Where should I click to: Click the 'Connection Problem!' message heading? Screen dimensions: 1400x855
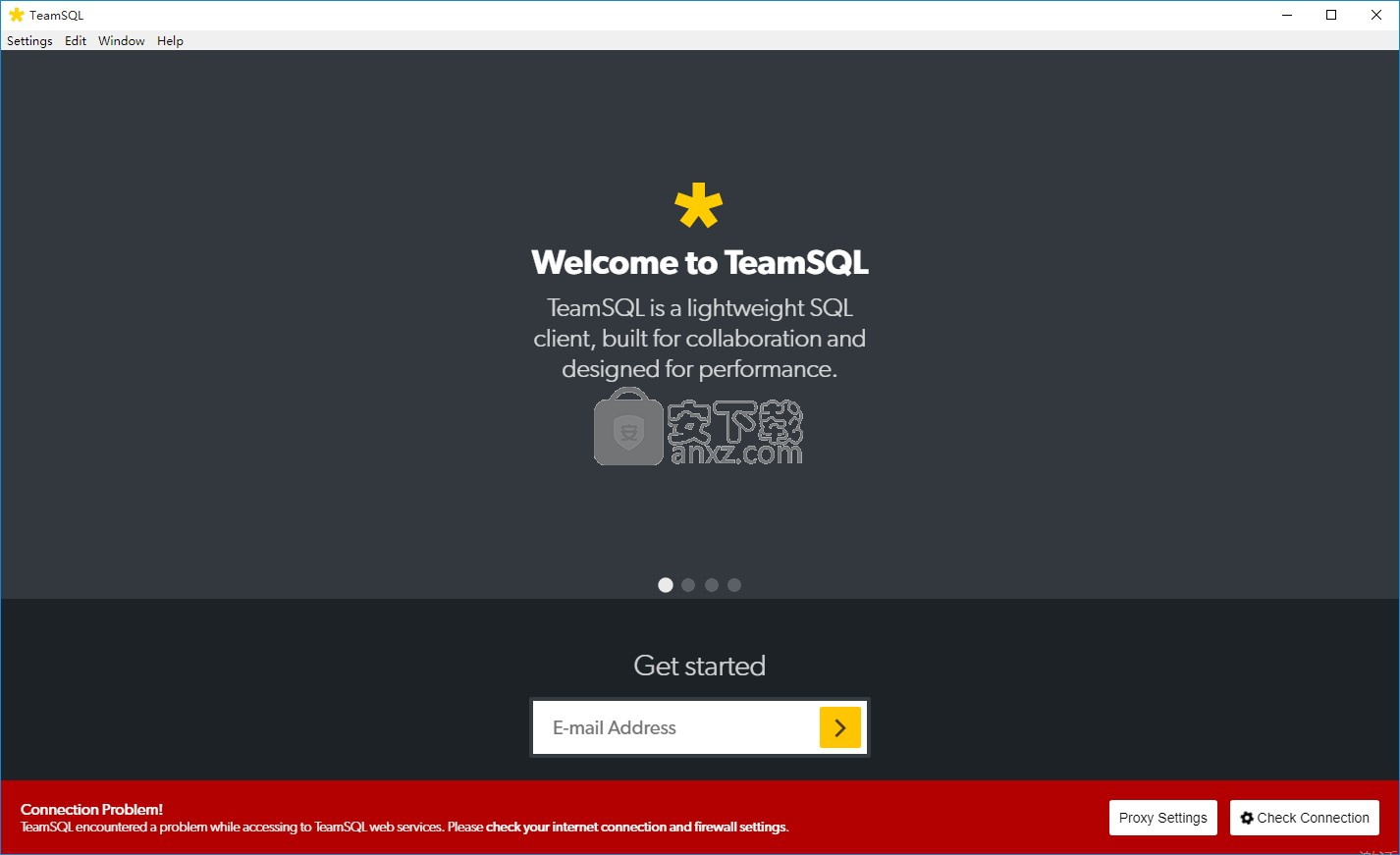(91, 809)
